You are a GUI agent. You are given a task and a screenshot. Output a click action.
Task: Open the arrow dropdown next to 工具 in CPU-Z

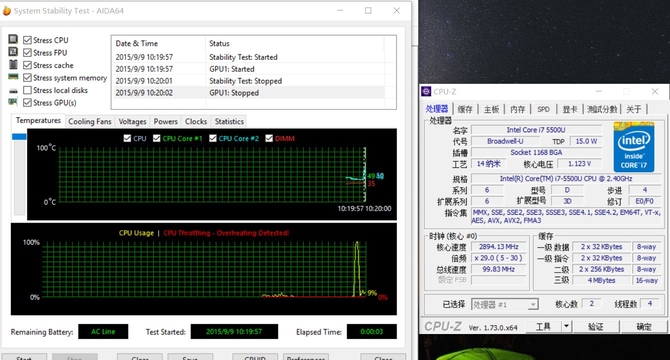(x=566, y=327)
